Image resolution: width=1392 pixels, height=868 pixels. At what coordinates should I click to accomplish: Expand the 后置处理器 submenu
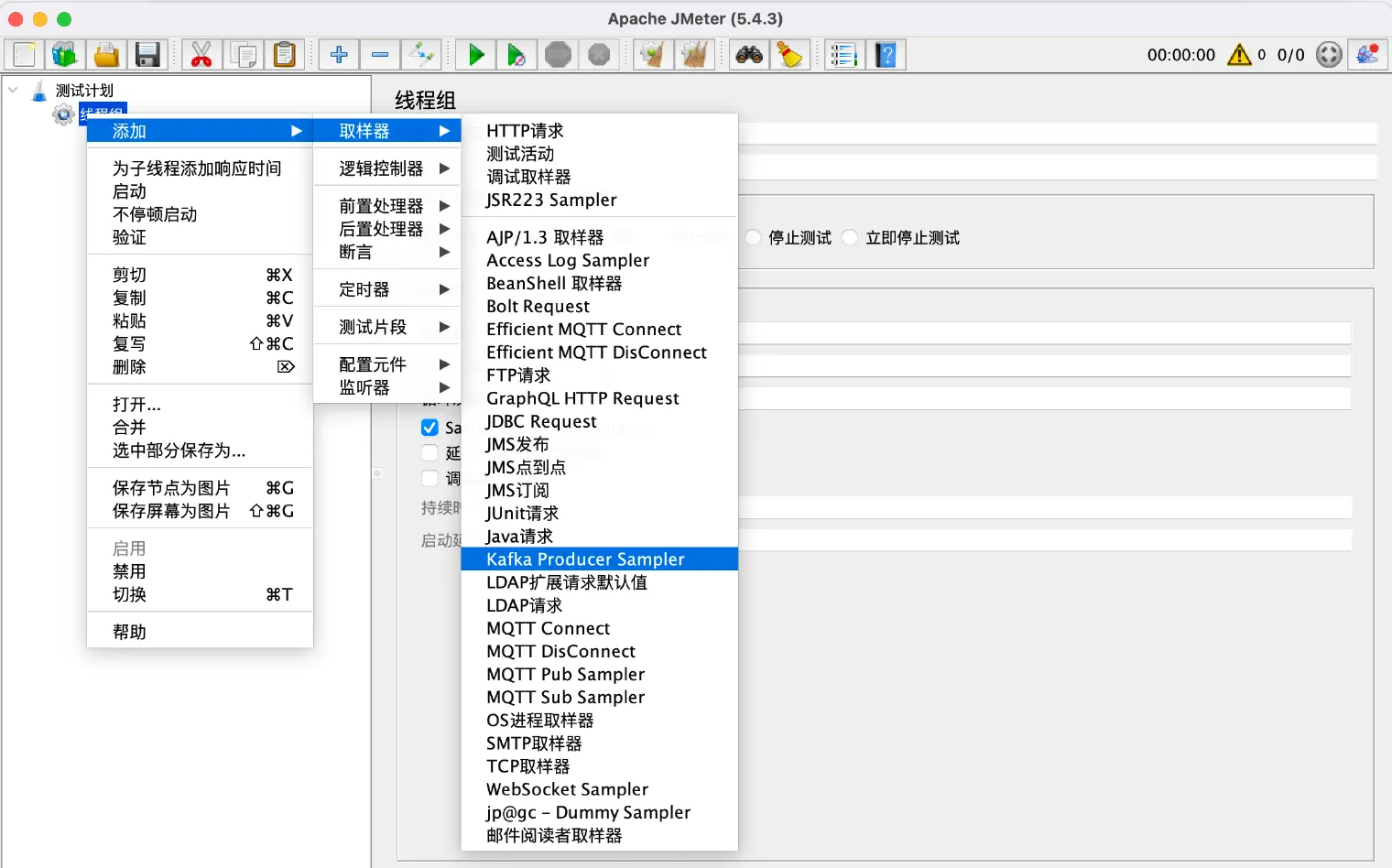click(x=387, y=229)
